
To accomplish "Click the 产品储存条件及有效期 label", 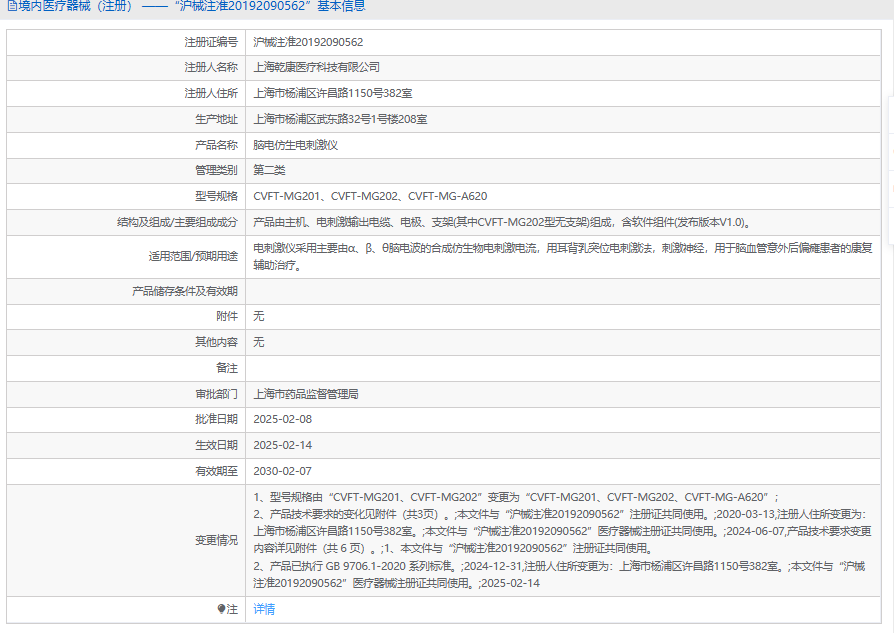I will (185, 291).
